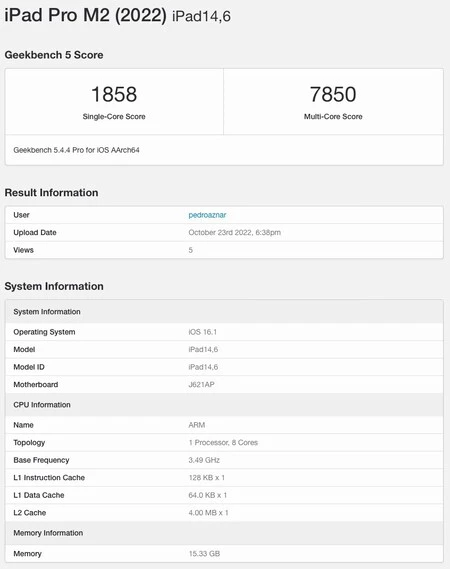
Task: Click the Base Frequency row label
Action: 41,460
